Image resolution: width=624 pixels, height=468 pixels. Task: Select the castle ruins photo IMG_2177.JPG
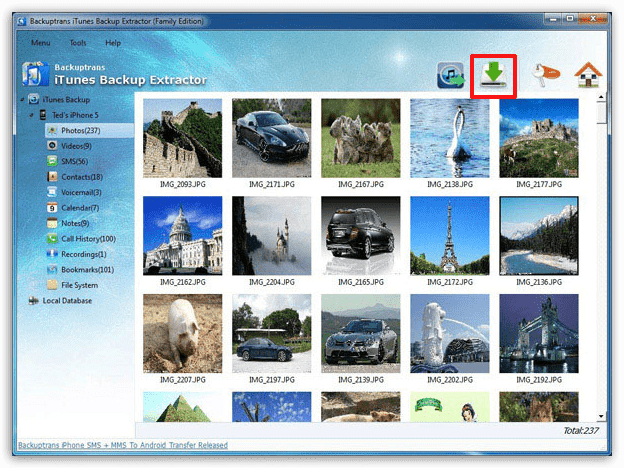pos(539,138)
